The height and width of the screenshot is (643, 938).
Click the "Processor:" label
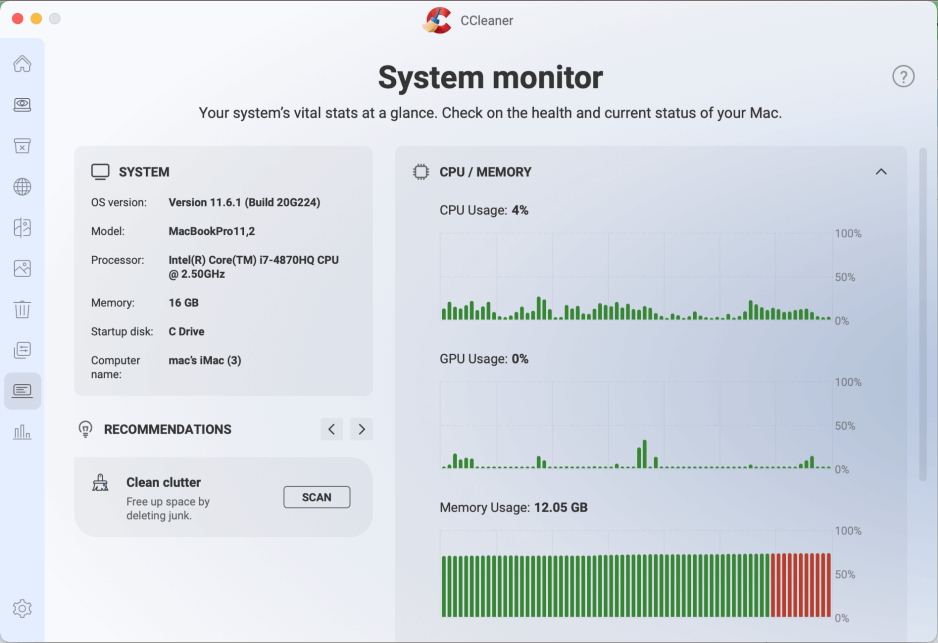click(117, 260)
